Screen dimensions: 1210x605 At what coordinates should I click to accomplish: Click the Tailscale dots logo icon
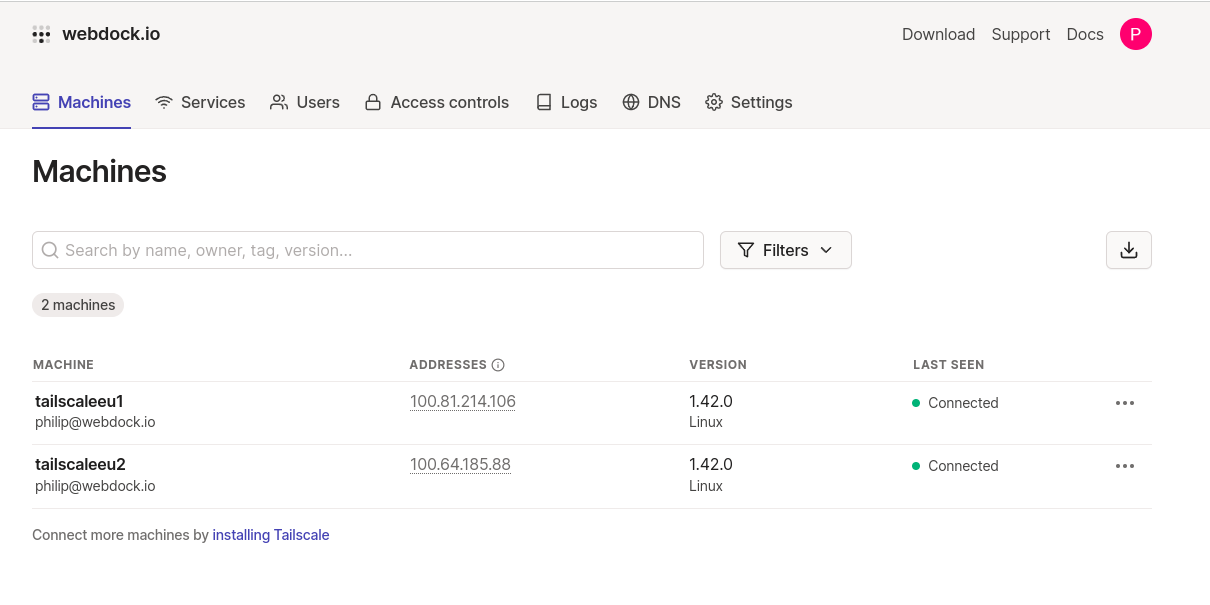coord(41,35)
